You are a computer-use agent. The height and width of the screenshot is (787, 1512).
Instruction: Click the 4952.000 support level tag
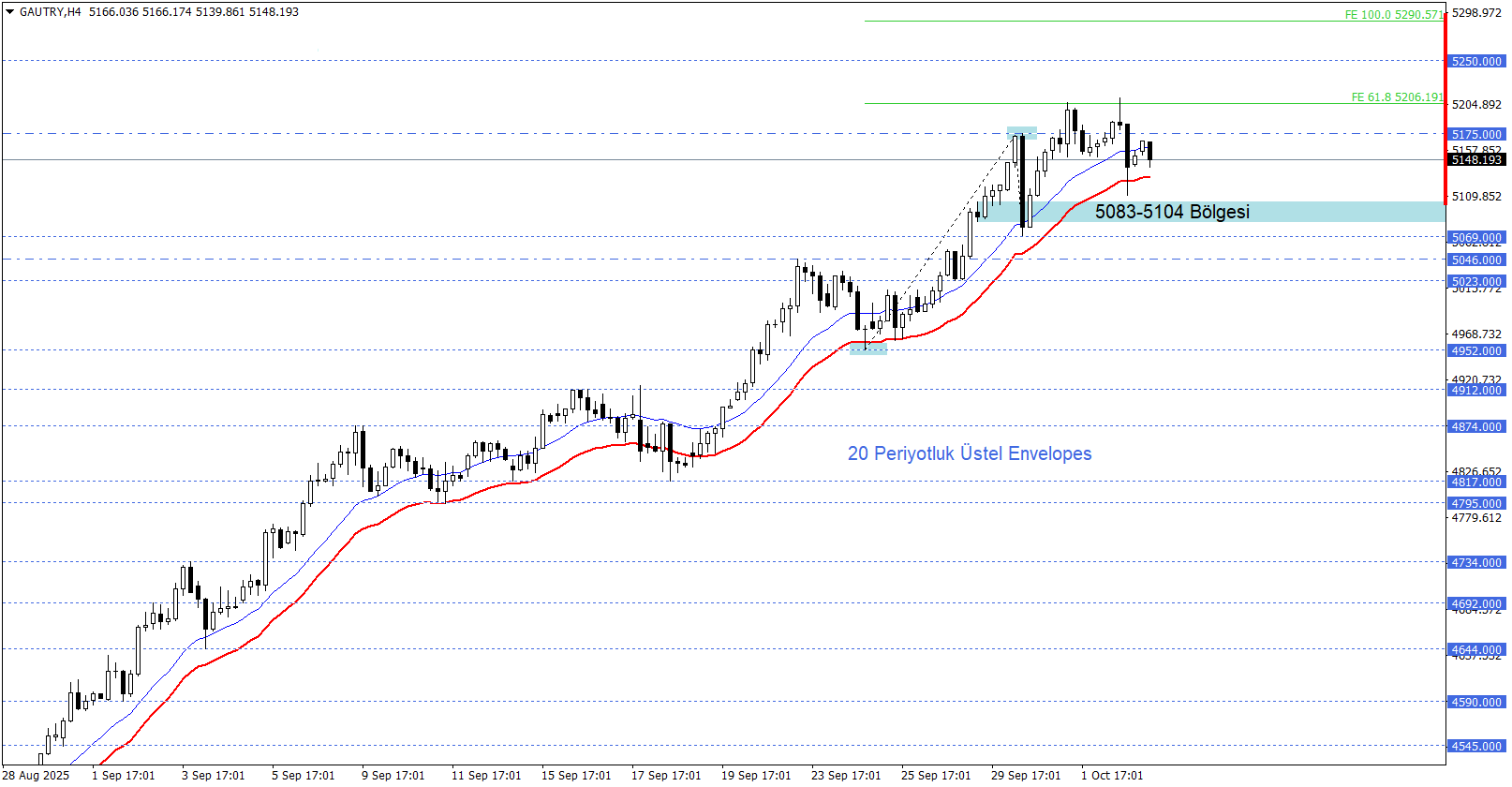(x=1476, y=351)
